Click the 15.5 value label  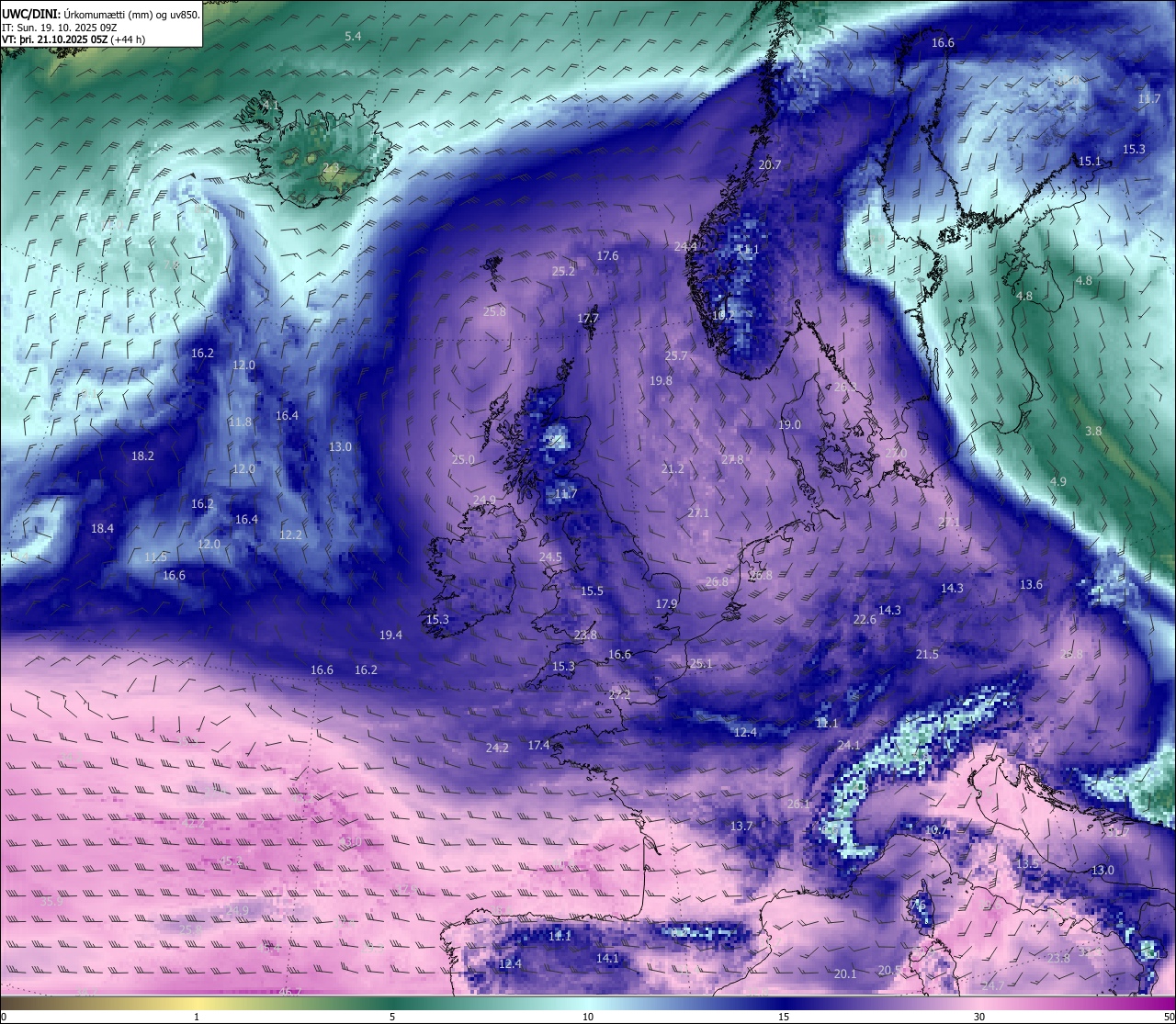(x=592, y=591)
